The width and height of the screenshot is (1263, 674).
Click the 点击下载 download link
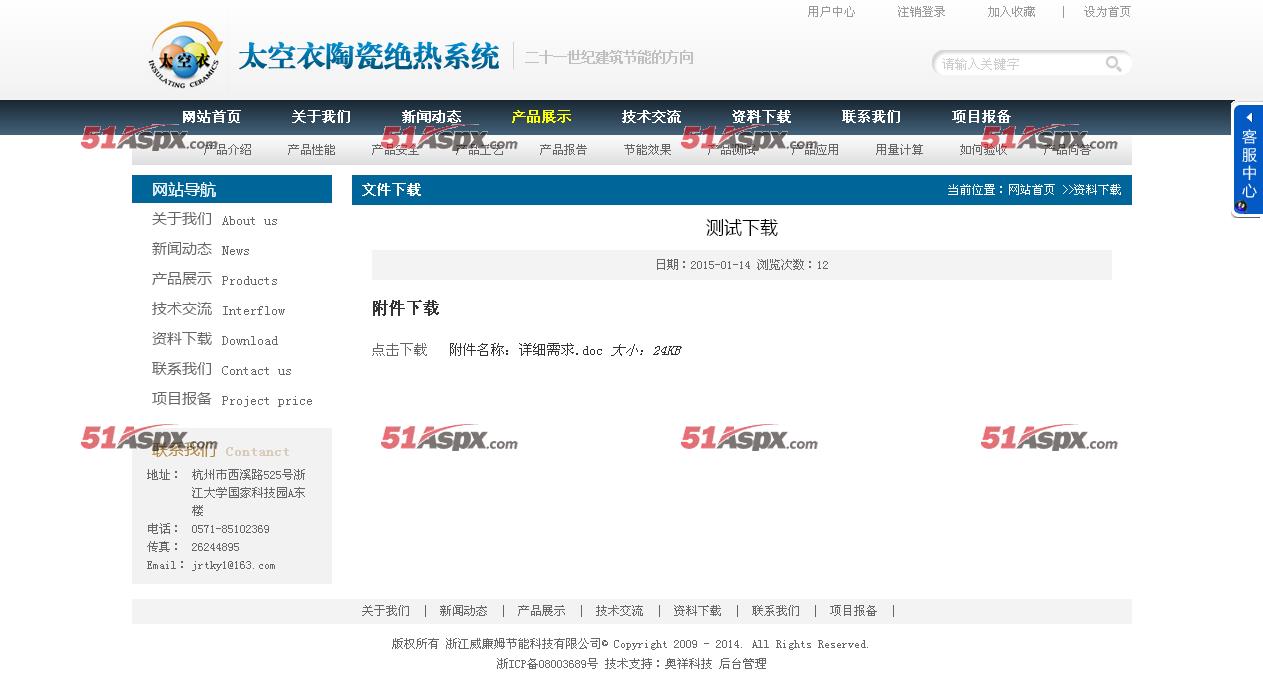(x=399, y=350)
